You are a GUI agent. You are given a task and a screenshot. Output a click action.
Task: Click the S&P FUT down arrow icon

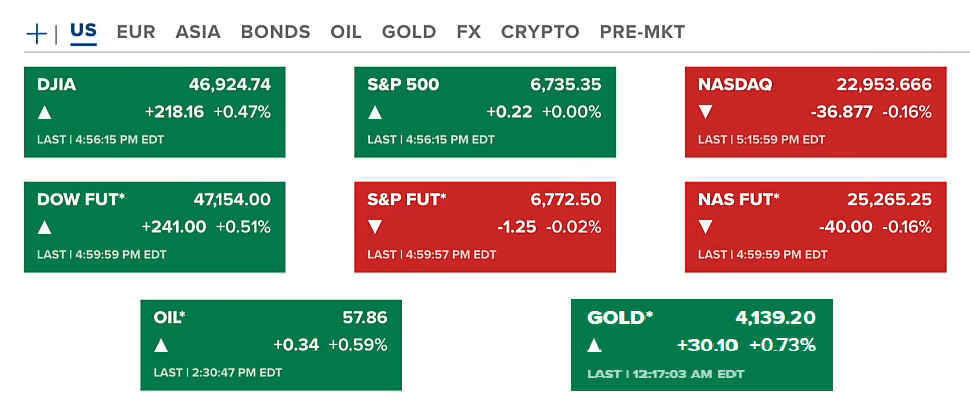click(x=375, y=227)
